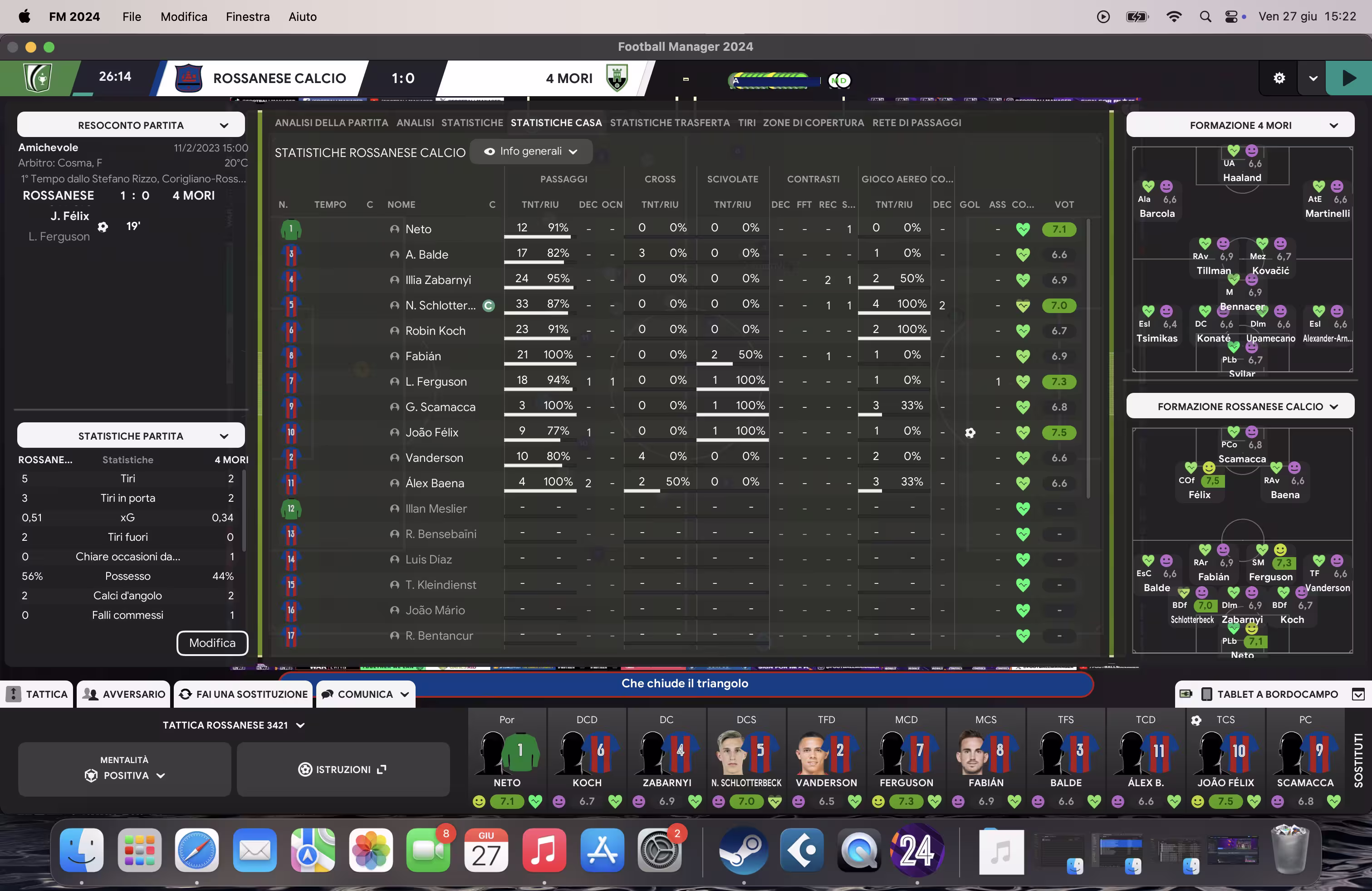Click the competition logo beside the match clock
This screenshot has width=1372, height=891.
pos(38,78)
